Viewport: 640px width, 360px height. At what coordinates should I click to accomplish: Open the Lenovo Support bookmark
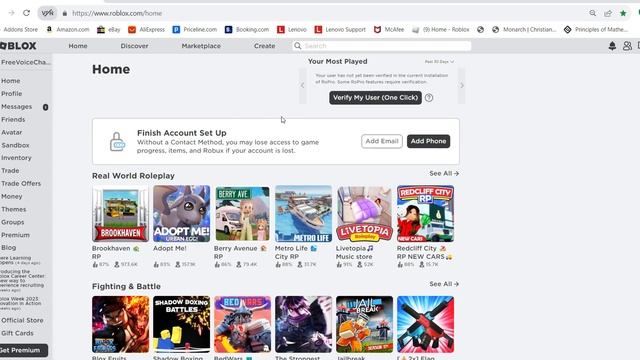coord(340,29)
